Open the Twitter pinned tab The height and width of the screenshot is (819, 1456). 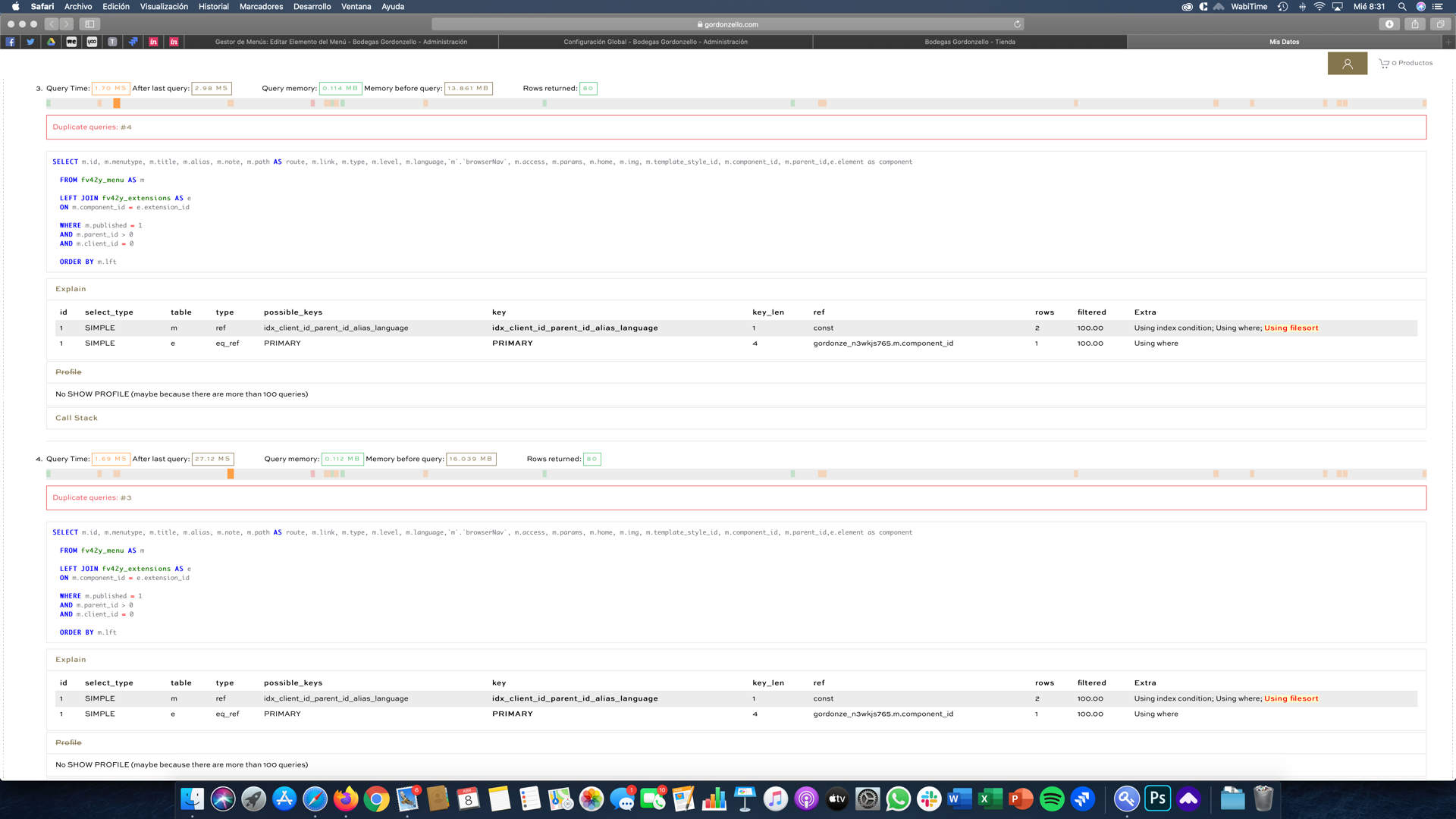(30, 42)
